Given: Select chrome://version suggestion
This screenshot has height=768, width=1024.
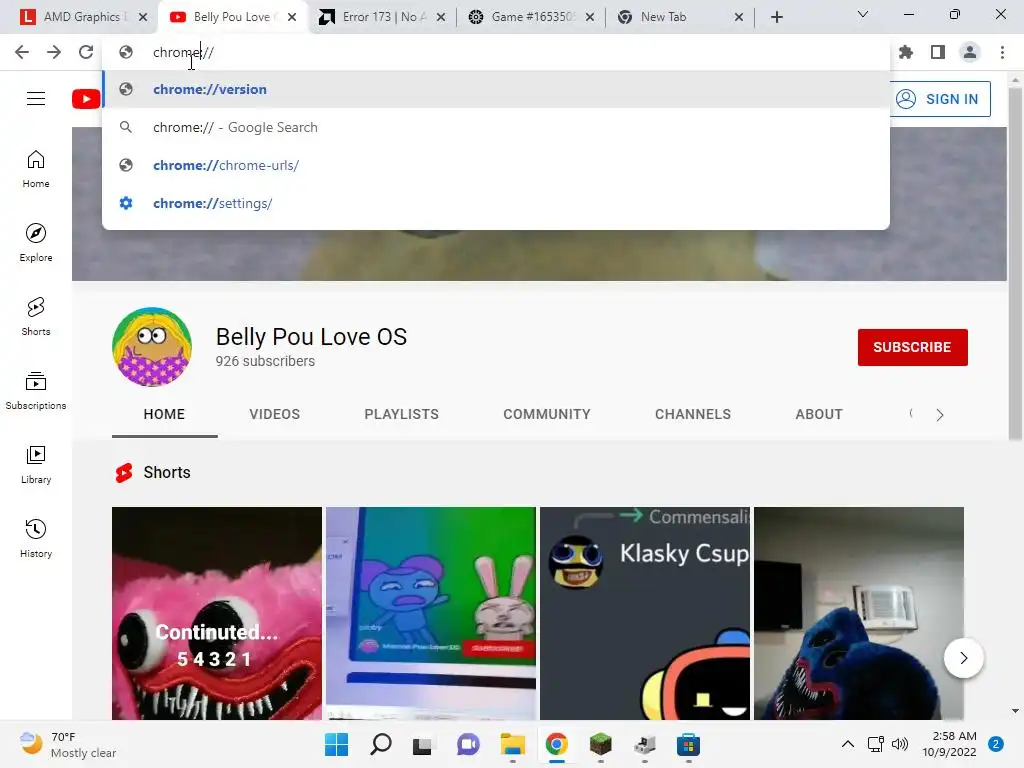Looking at the screenshot, I should tap(496, 89).
